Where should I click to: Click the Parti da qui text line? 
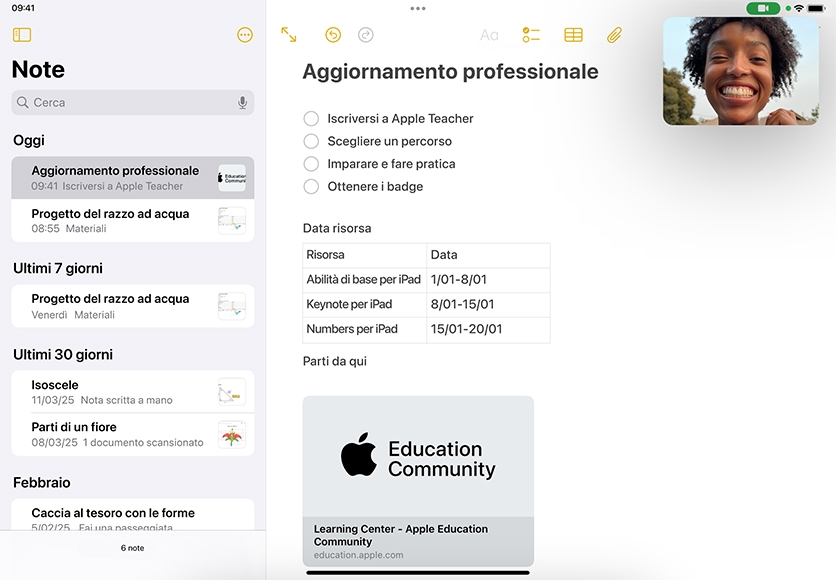335,361
